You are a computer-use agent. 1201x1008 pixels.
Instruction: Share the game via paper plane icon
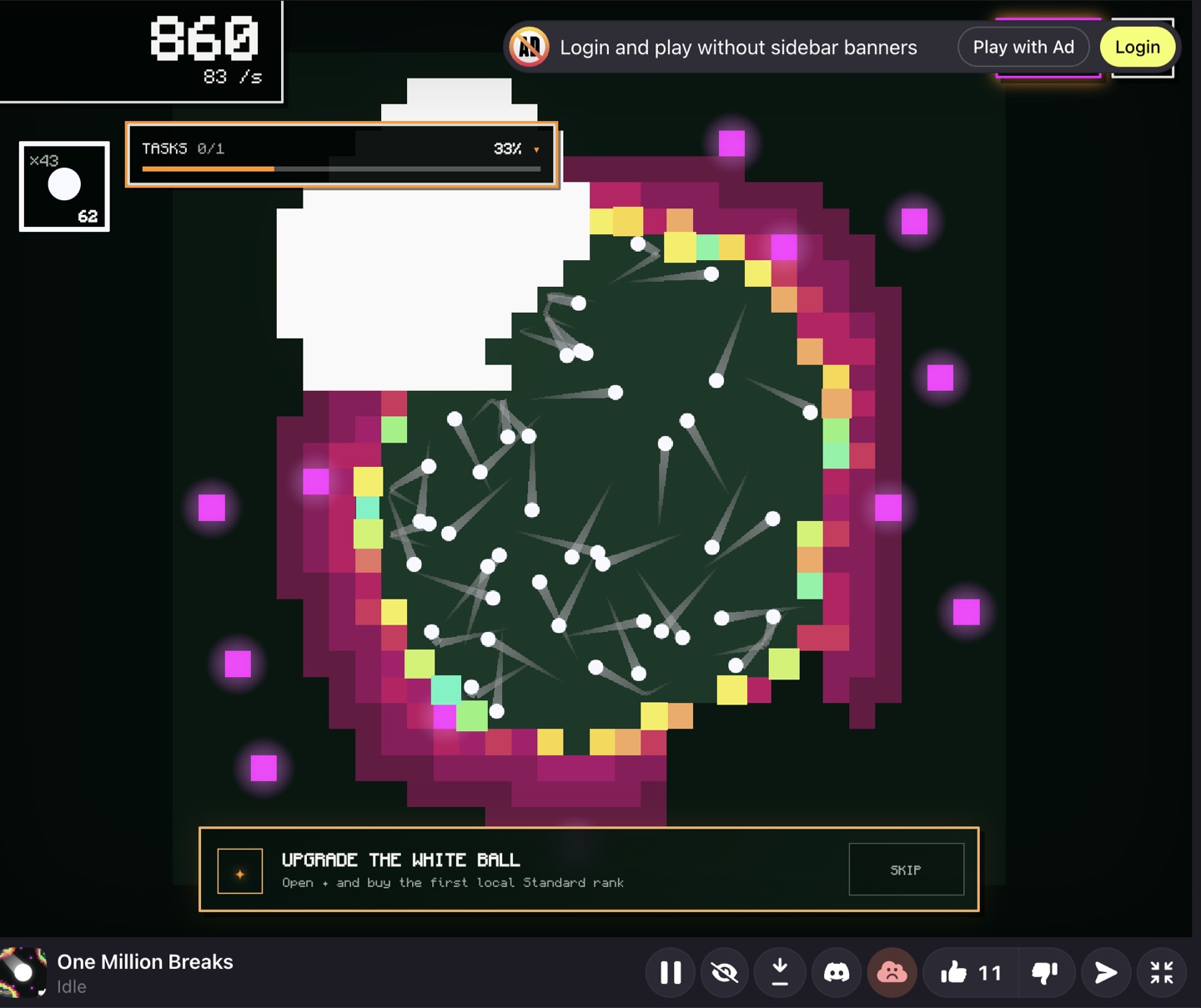coord(1106,972)
